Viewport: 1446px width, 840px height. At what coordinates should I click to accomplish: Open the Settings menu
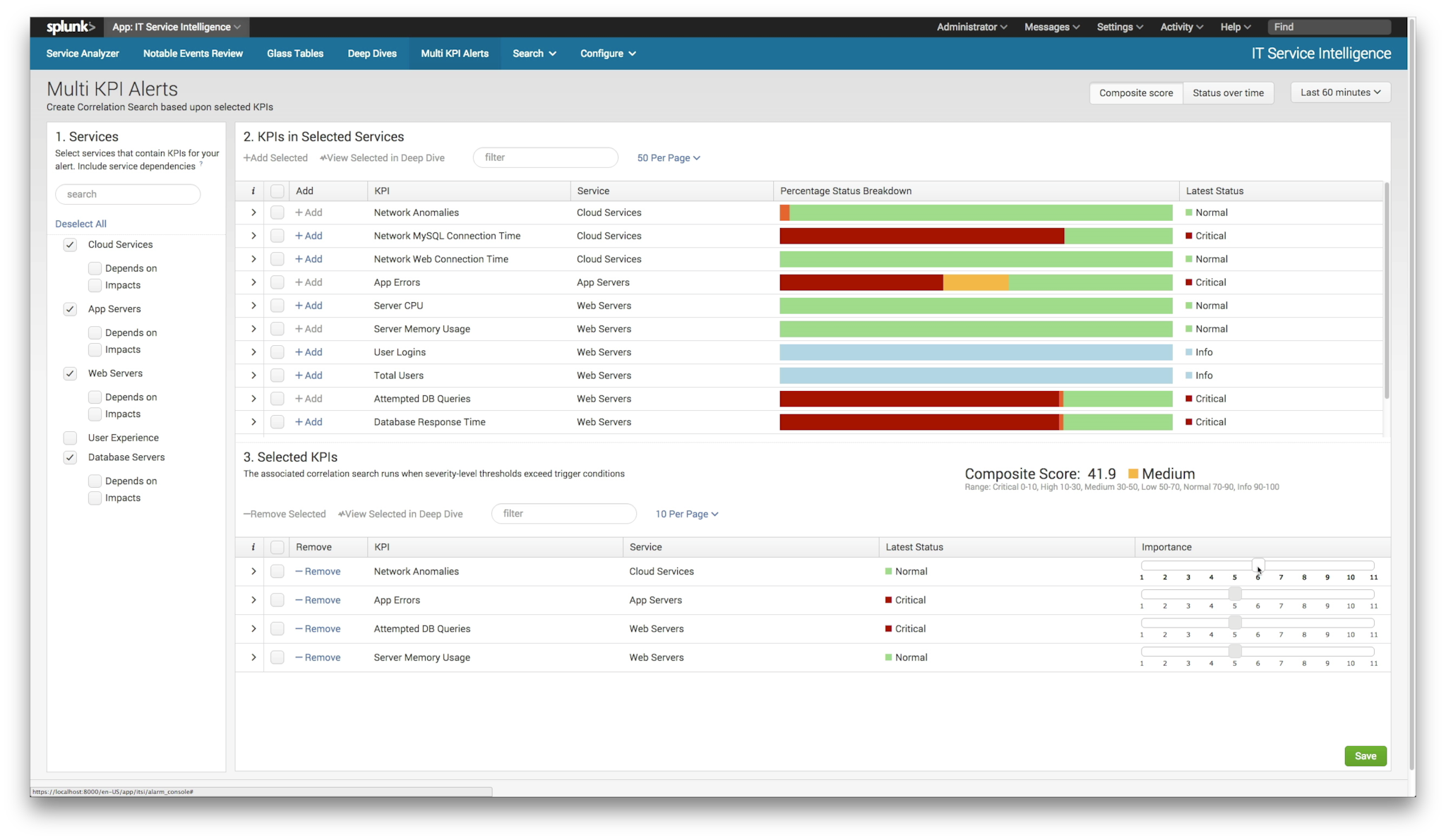coord(1120,27)
